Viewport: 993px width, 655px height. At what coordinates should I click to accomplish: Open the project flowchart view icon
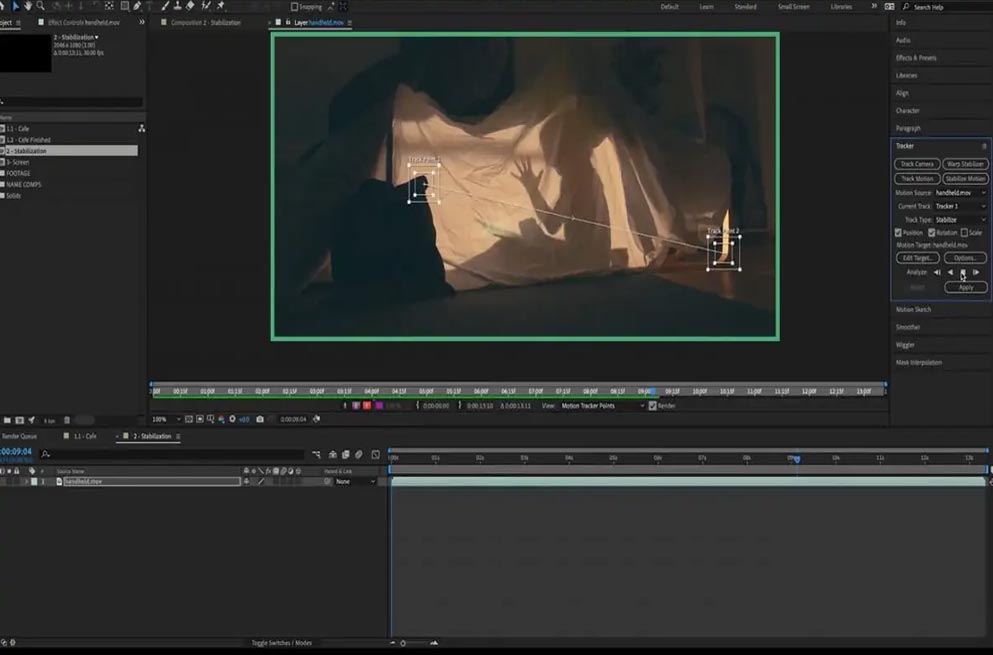pos(141,129)
